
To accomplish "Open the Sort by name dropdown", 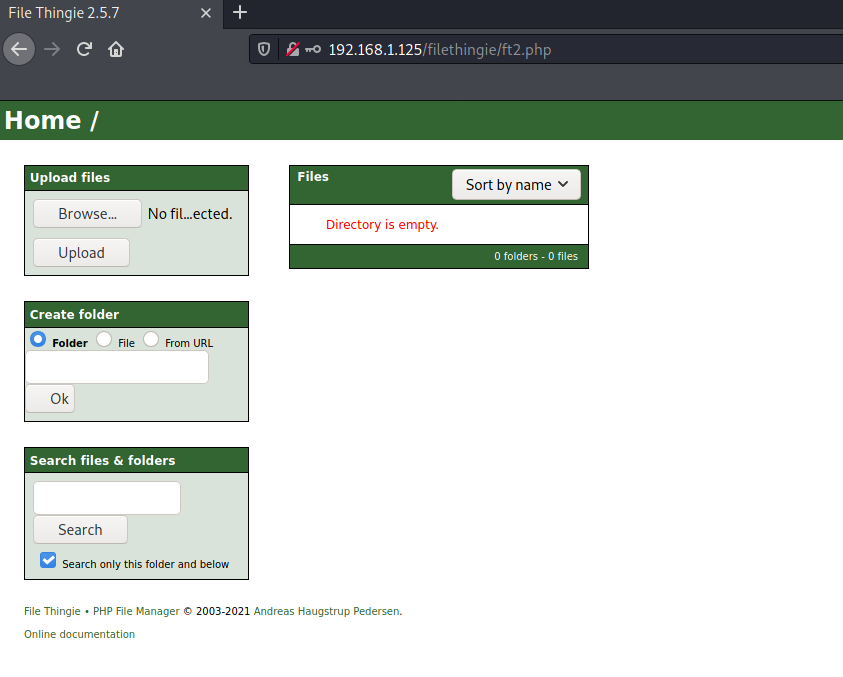I will click(x=516, y=185).
